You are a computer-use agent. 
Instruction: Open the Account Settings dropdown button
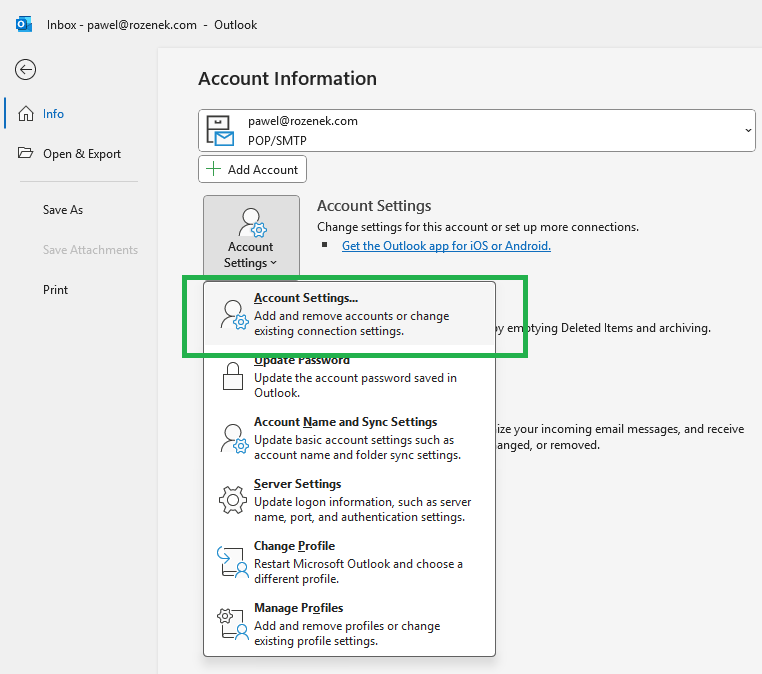[x=251, y=236]
